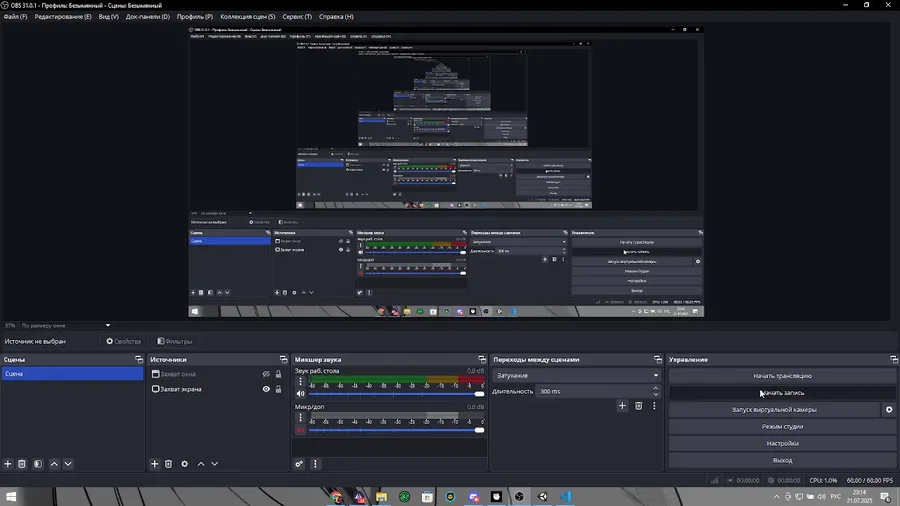Open preview scaling dropdown По размеру окна
Screen dimensions: 900x506
pos(65,325)
